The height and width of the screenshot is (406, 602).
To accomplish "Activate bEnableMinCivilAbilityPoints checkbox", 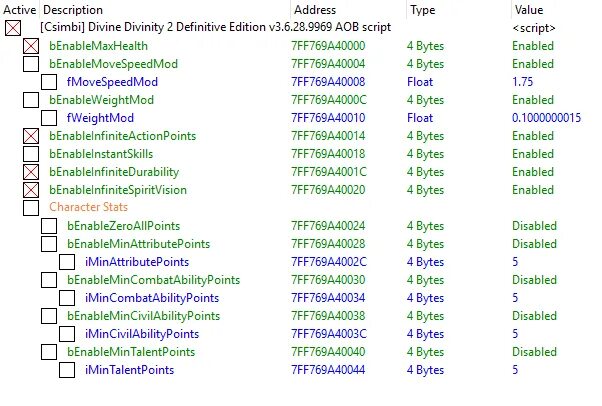I will click(49, 316).
